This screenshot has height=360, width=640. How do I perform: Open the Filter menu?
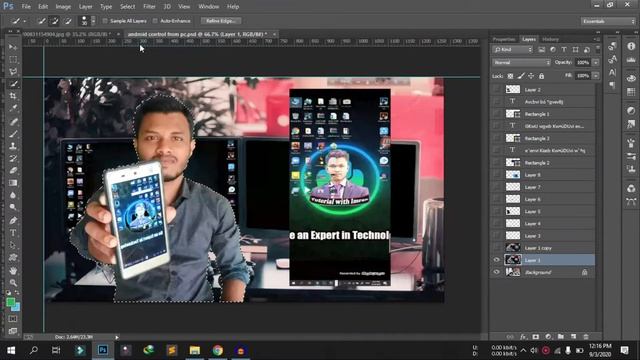tap(149, 7)
